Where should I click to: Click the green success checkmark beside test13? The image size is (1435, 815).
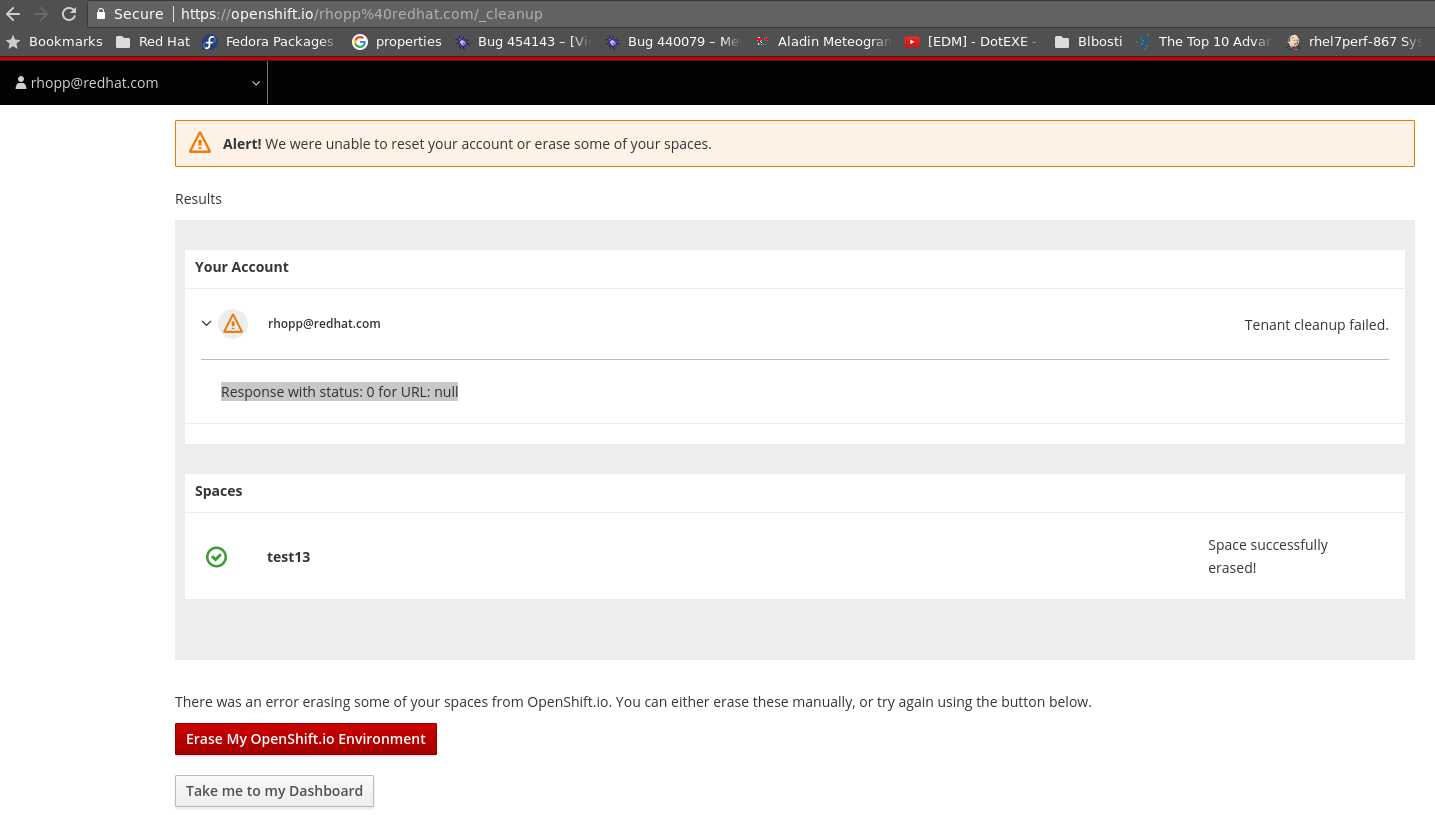click(216, 557)
